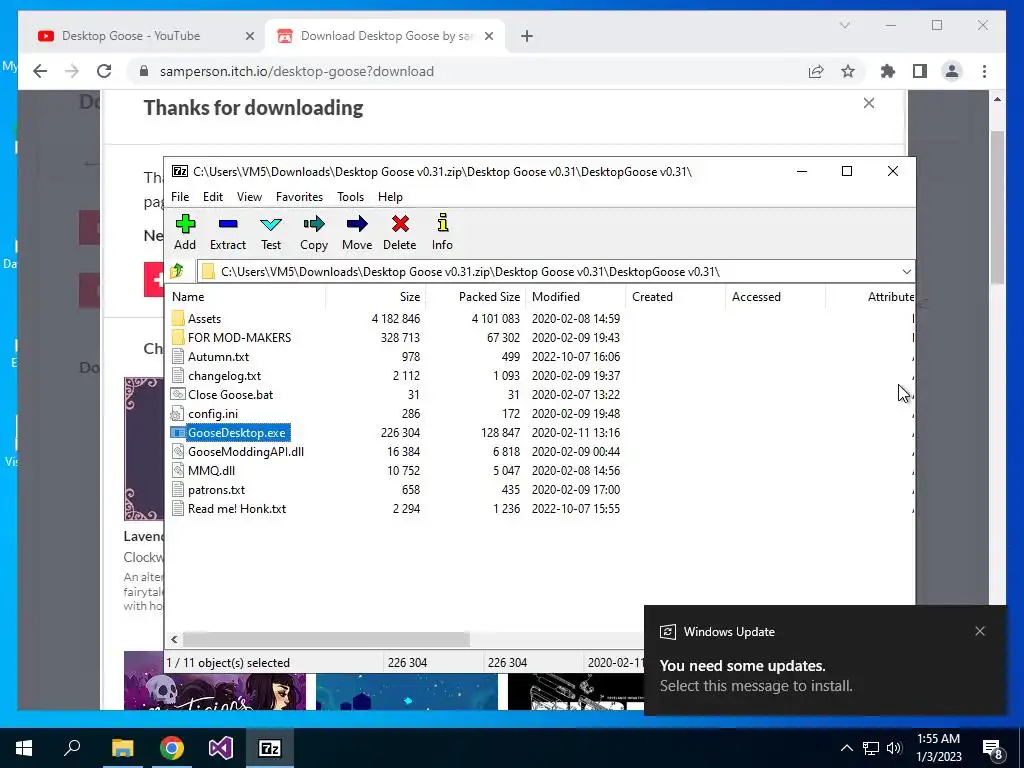Select the config.ini file

tap(212, 413)
